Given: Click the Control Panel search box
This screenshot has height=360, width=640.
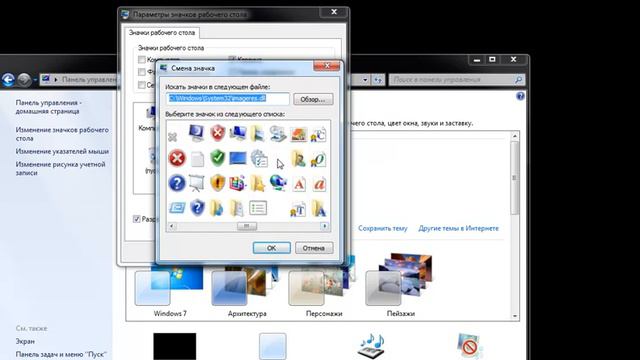Looking at the screenshot, I should [456, 80].
